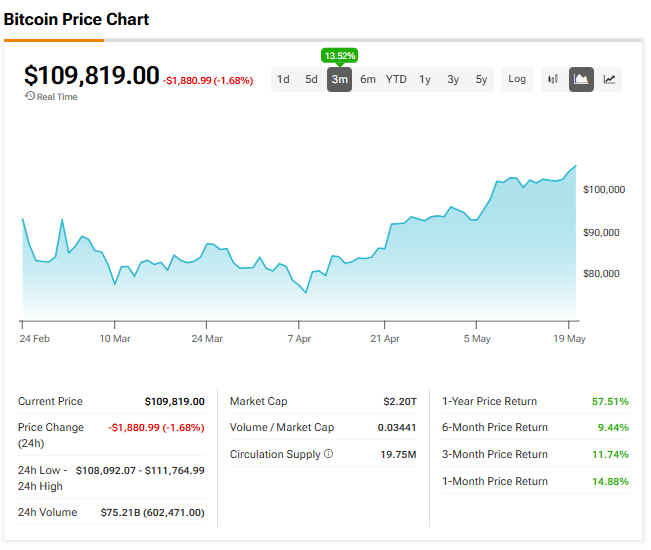Click the 9.44% return value
The width and height of the screenshot is (651, 550).
613,428
